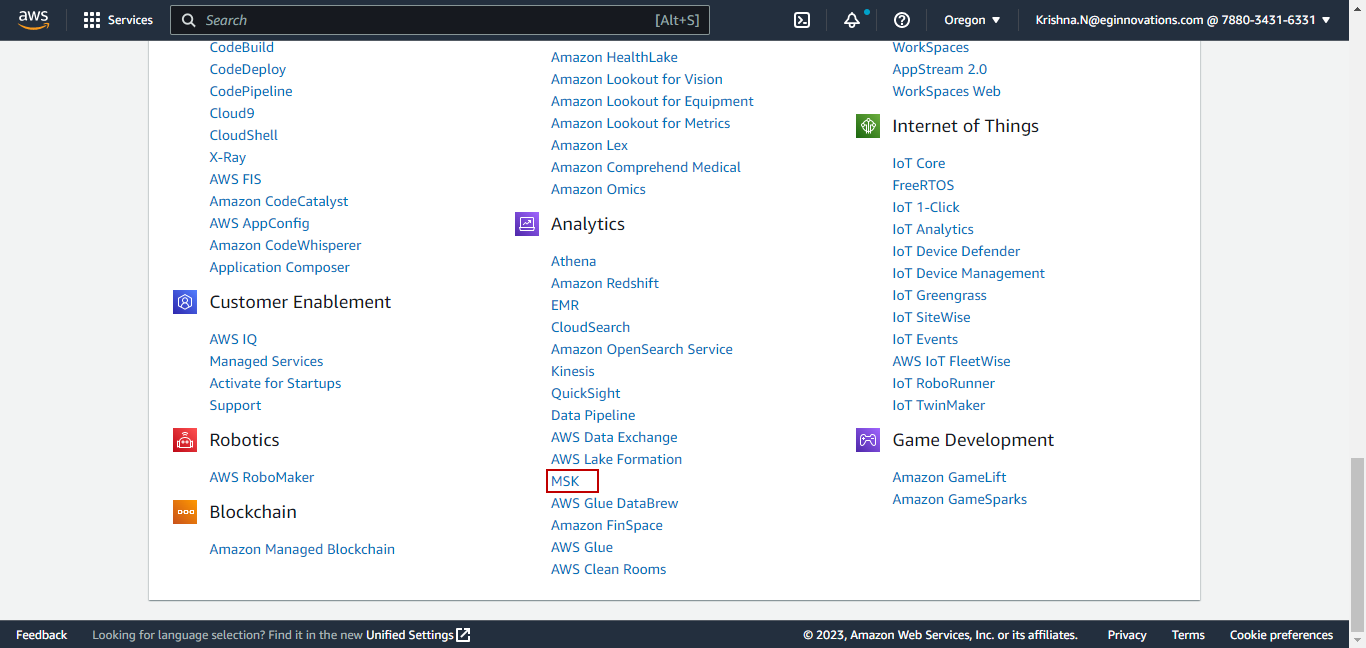Open the CodePipeline link

coord(251,91)
